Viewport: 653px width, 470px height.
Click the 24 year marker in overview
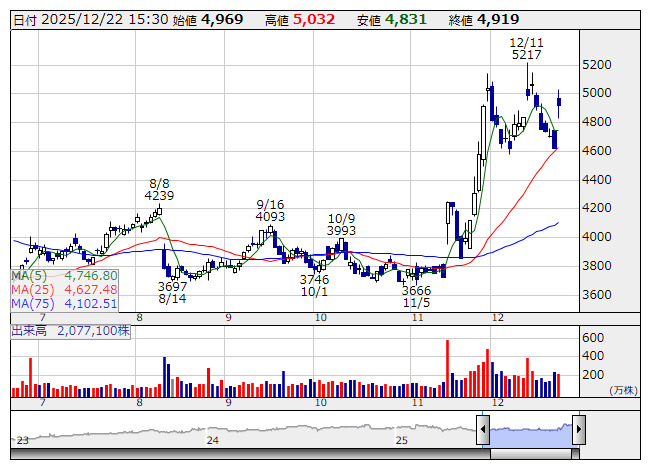(x=212, y=440)
